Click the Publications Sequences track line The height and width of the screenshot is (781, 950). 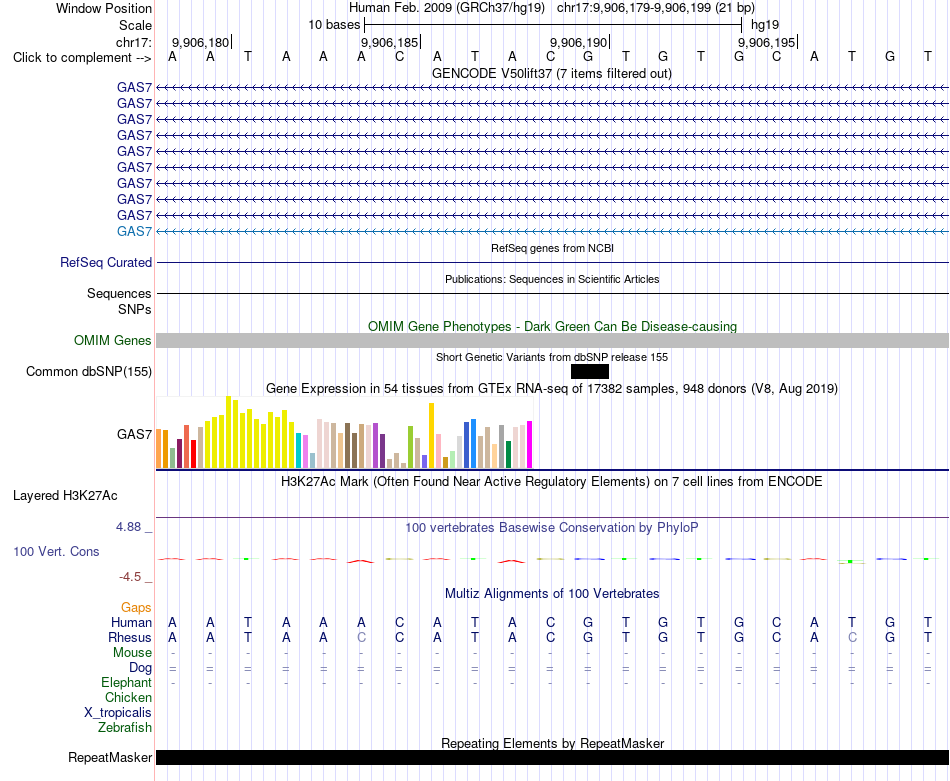click(552, 293)
